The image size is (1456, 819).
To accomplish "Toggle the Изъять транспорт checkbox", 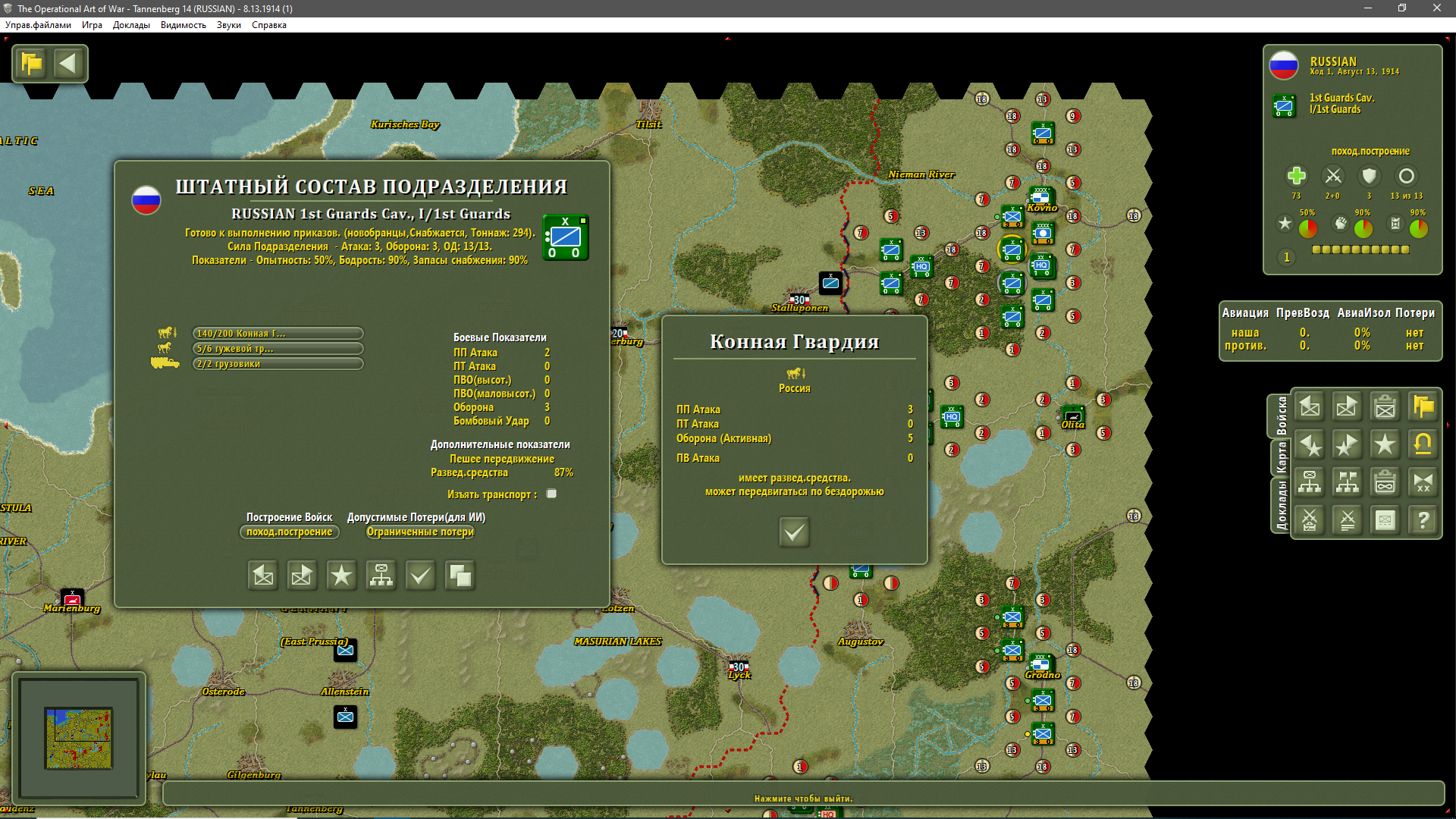I will point(551,494).
